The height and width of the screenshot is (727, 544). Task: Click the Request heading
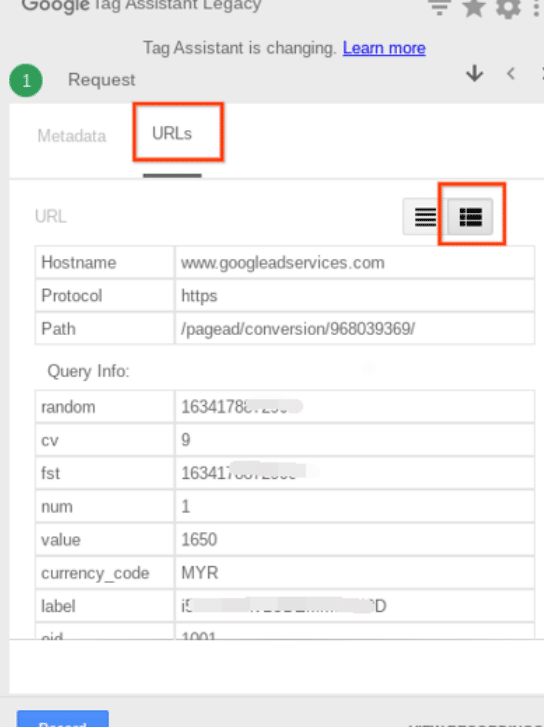(102, 80)
